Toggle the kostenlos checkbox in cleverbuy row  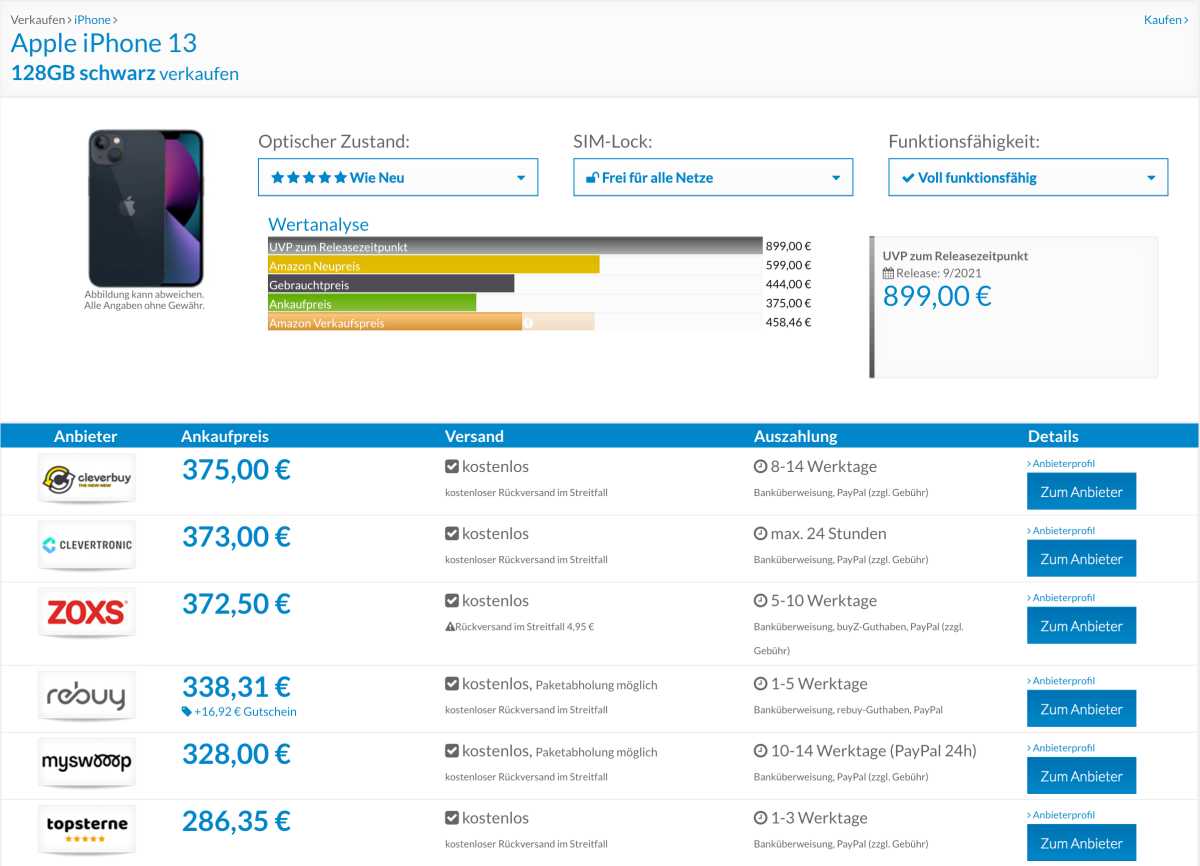coord(452,467)
